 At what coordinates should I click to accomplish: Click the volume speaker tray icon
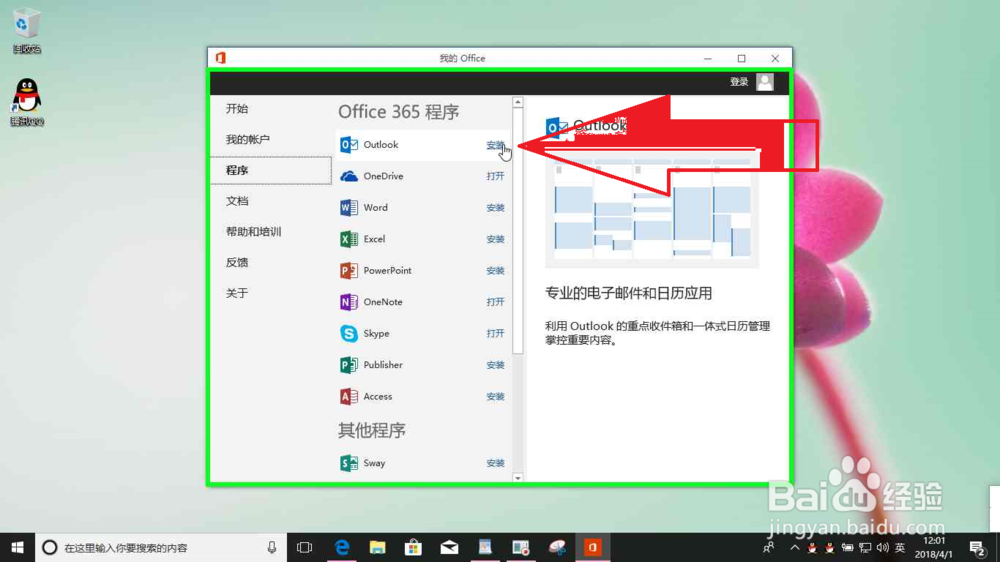pyautogui.click(x=883, y=547)
